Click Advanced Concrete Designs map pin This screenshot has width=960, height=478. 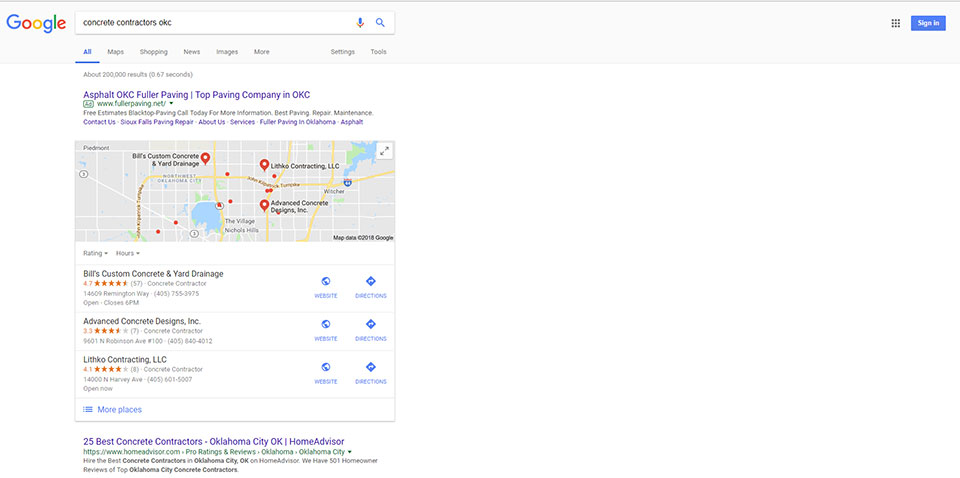tap(264, 206)
